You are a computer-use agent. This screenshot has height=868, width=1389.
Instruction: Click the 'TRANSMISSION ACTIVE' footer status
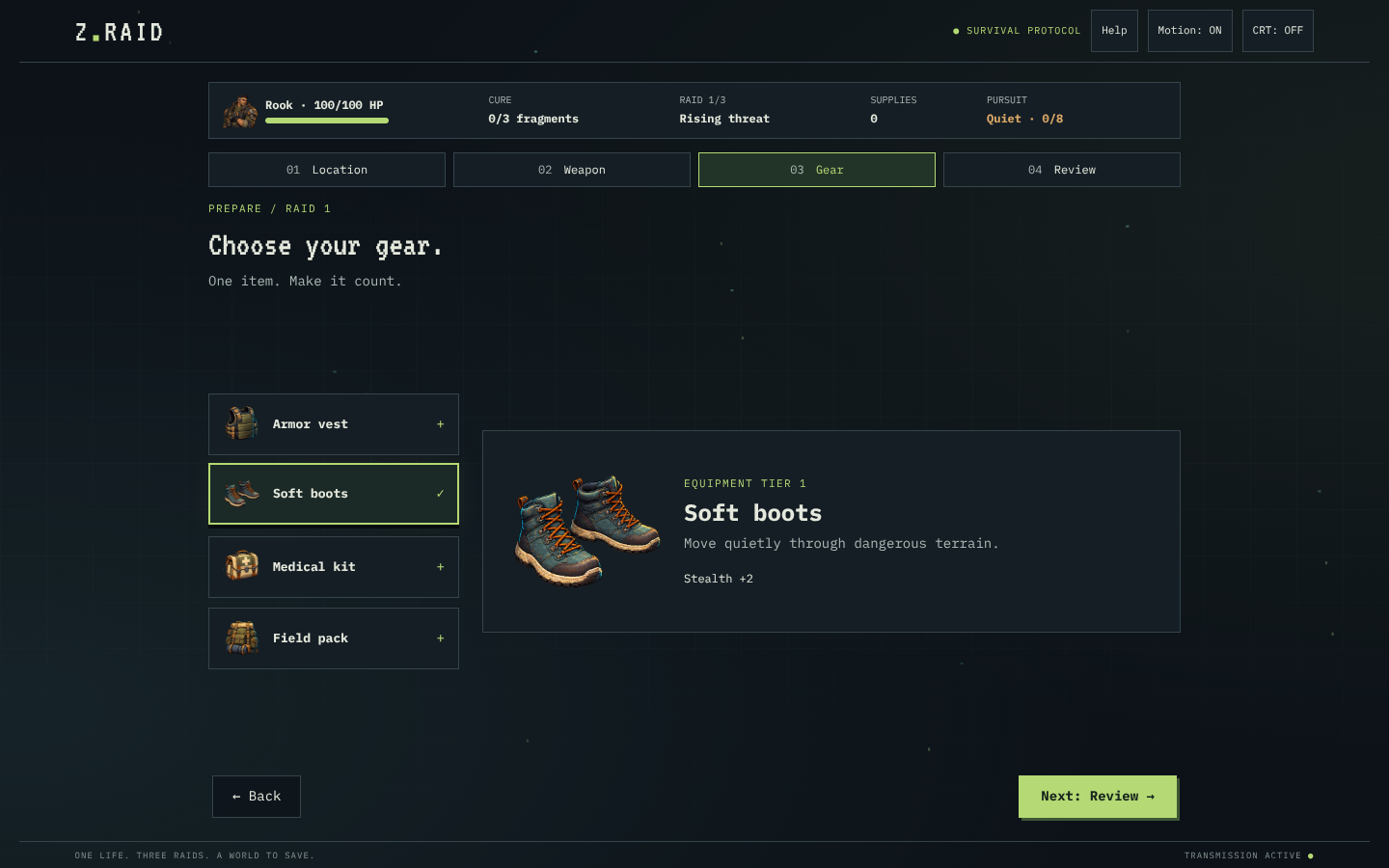click(x=1248, y=855)
